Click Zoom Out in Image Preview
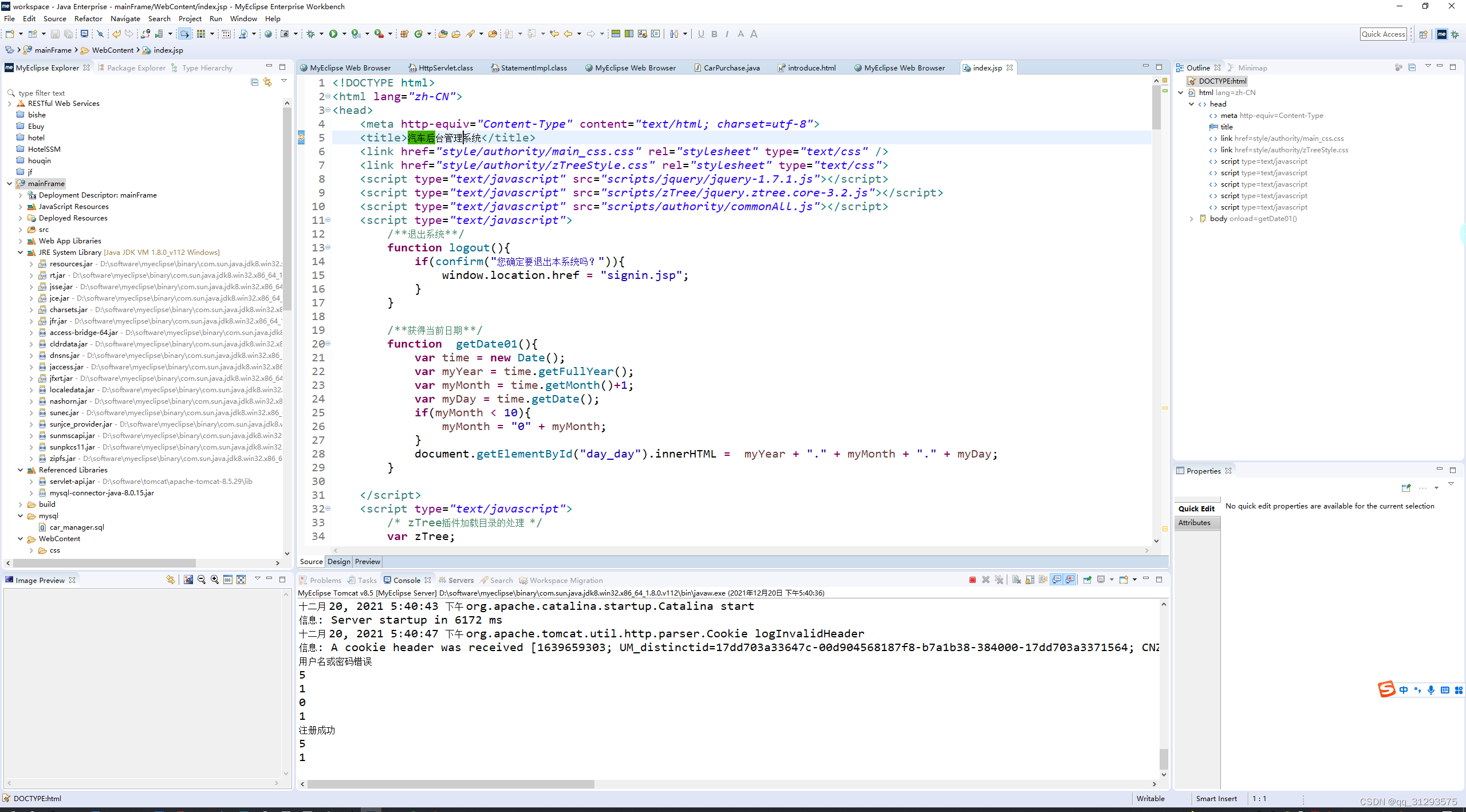The width and height of the screenshot is (1466, 812). point(202,580)
